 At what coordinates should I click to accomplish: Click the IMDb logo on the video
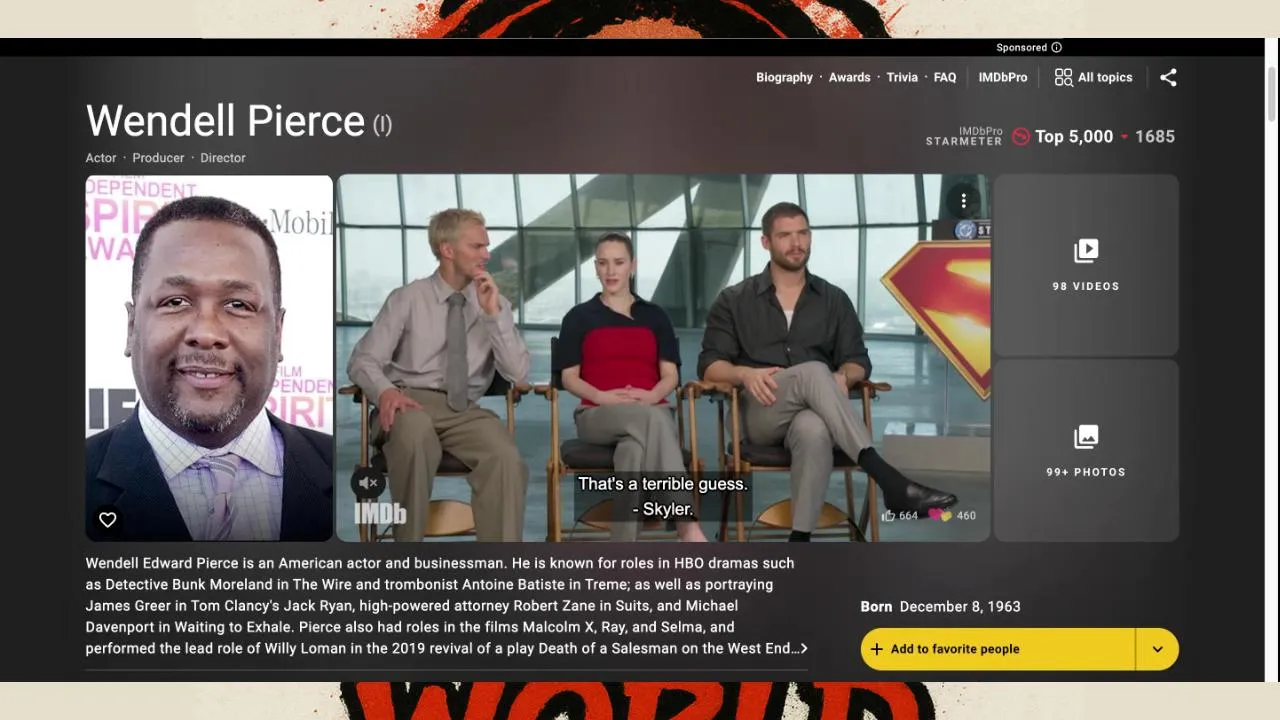pos(380,514)
